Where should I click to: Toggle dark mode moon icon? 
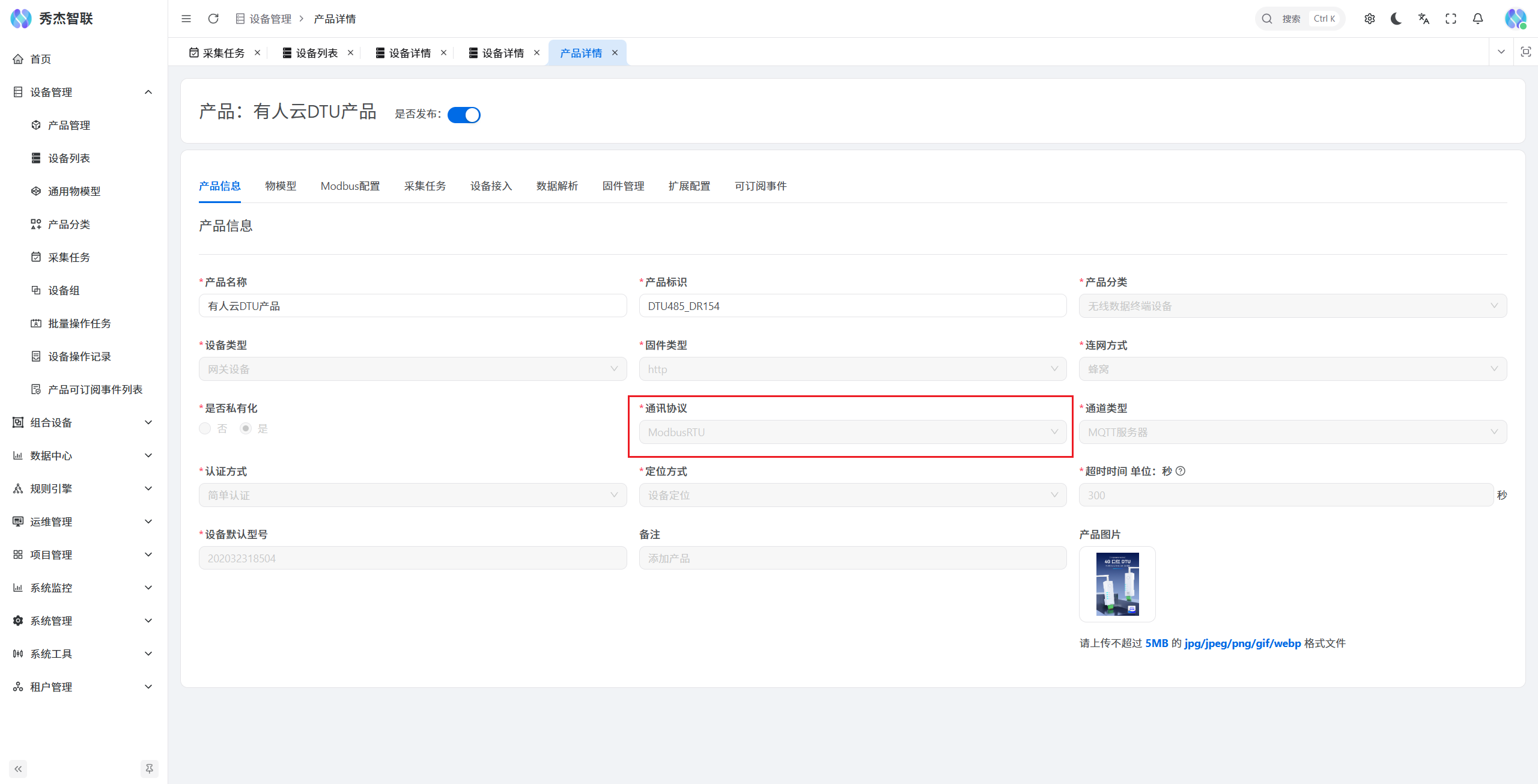1396,19
